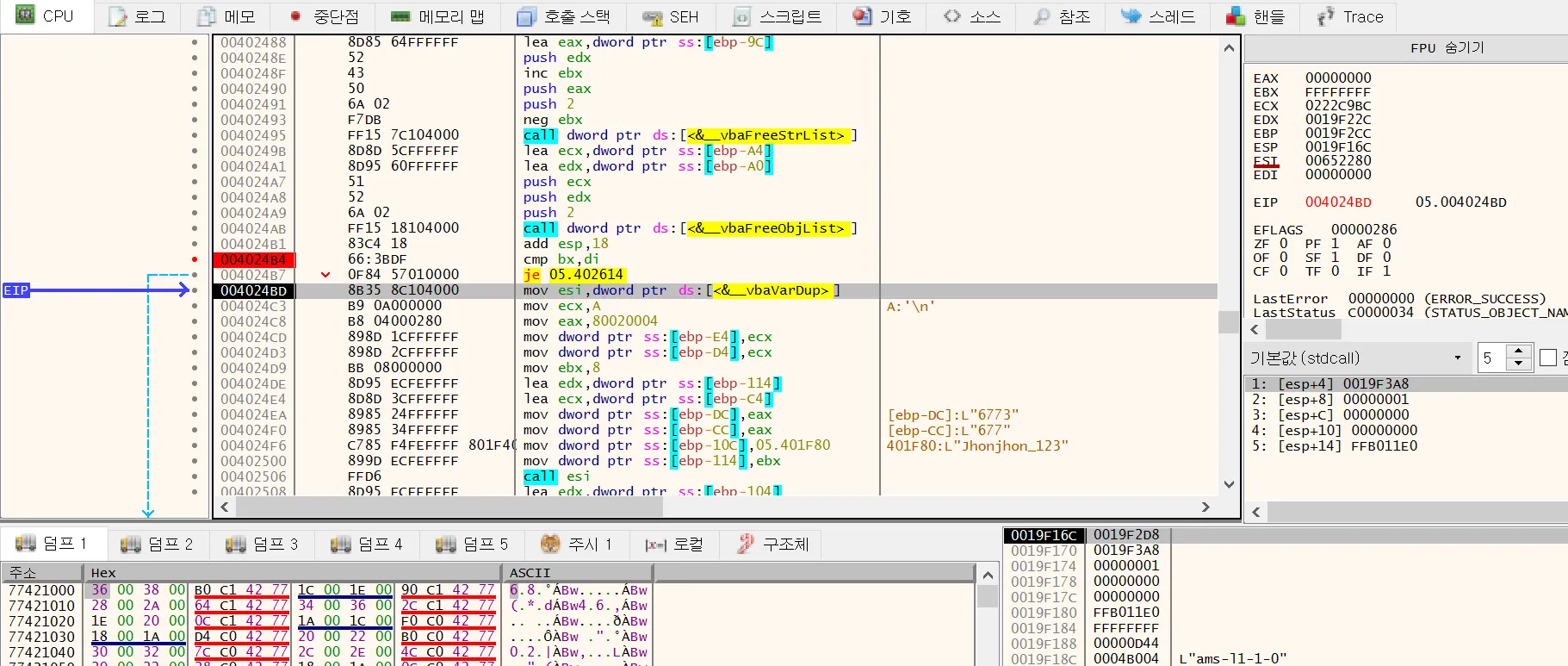Open the 스레드 threads tab icon
The height and width of the screenshot is (666, 1568).
pyautogui.click(x=1131, y=16)
